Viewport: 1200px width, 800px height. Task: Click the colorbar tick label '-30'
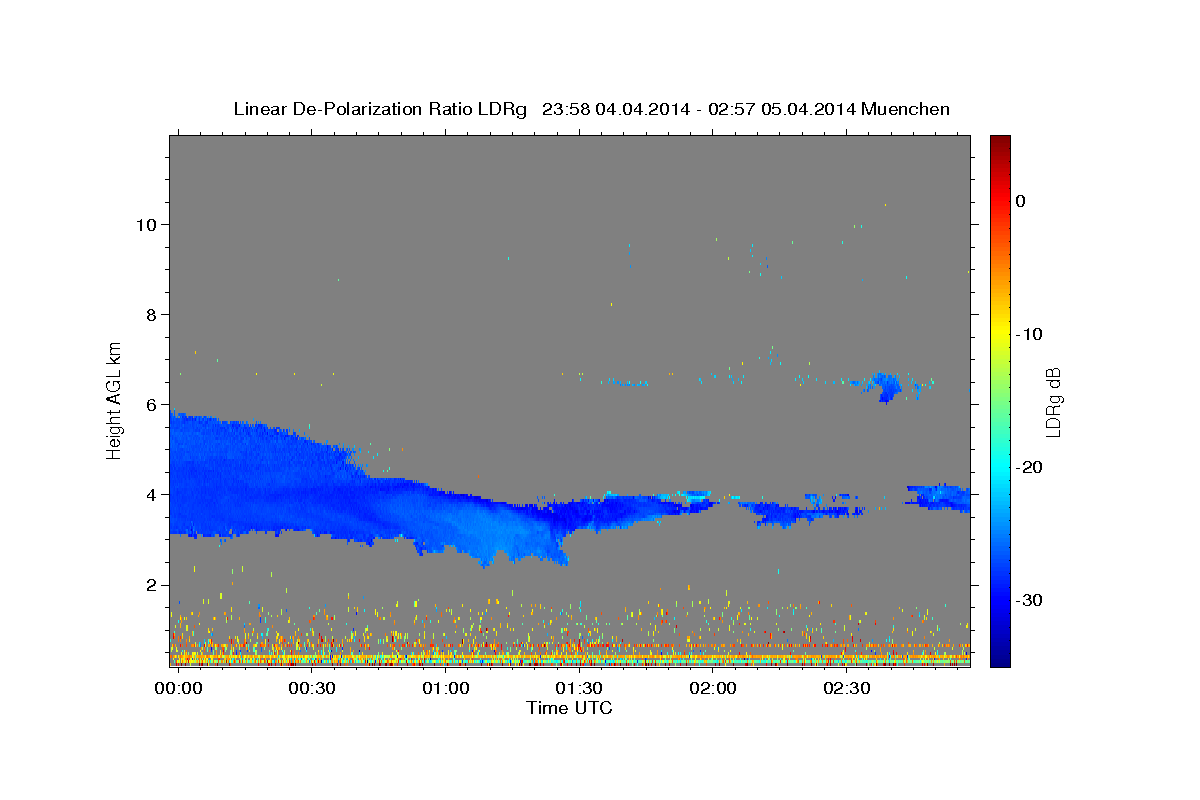[1030, 600]
